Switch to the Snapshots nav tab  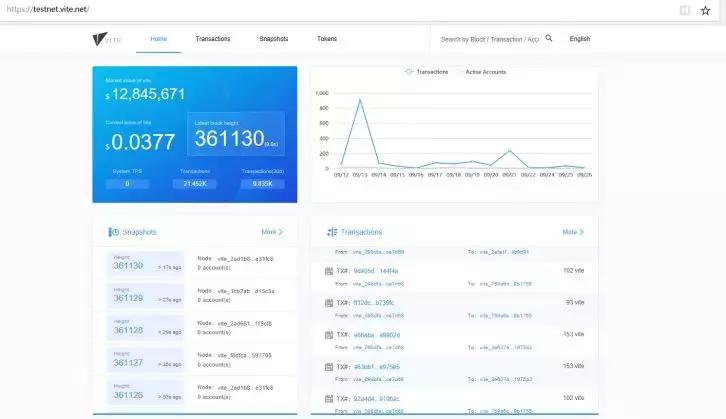coord(274,39)
